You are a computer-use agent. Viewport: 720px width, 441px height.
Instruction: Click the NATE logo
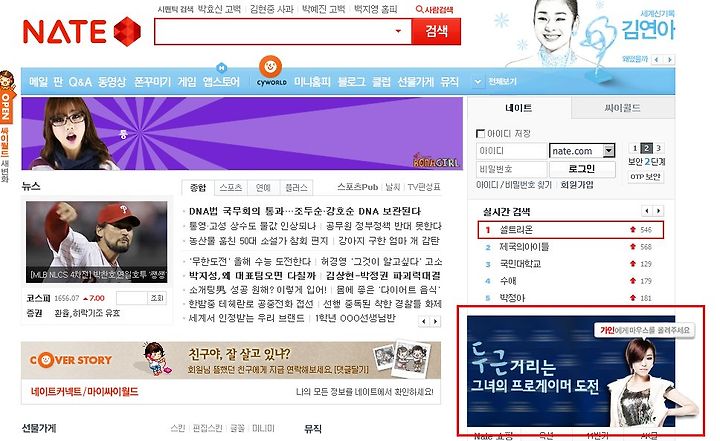82,32
